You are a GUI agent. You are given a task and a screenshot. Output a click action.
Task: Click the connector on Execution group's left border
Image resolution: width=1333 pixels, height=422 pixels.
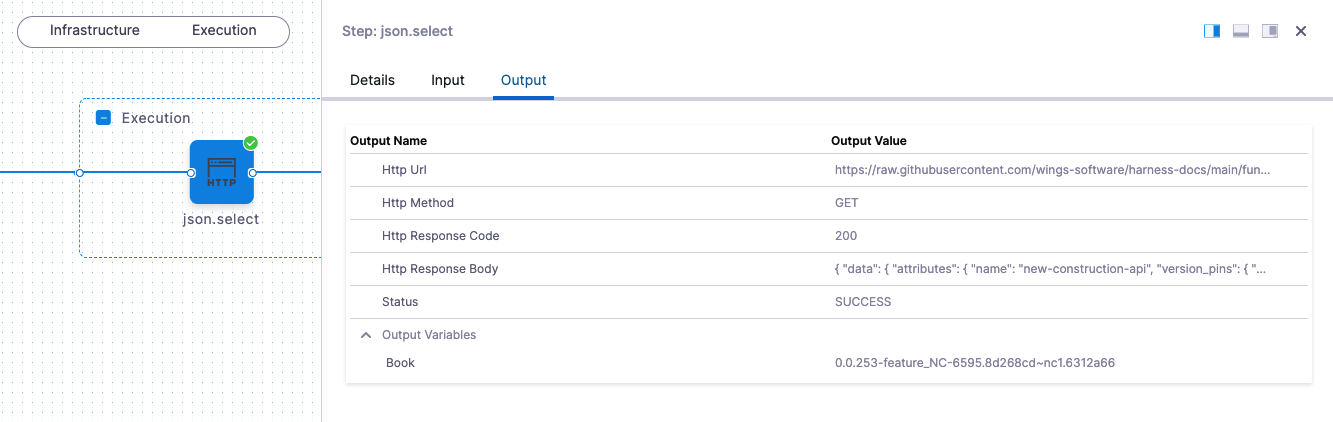(80, 173)
